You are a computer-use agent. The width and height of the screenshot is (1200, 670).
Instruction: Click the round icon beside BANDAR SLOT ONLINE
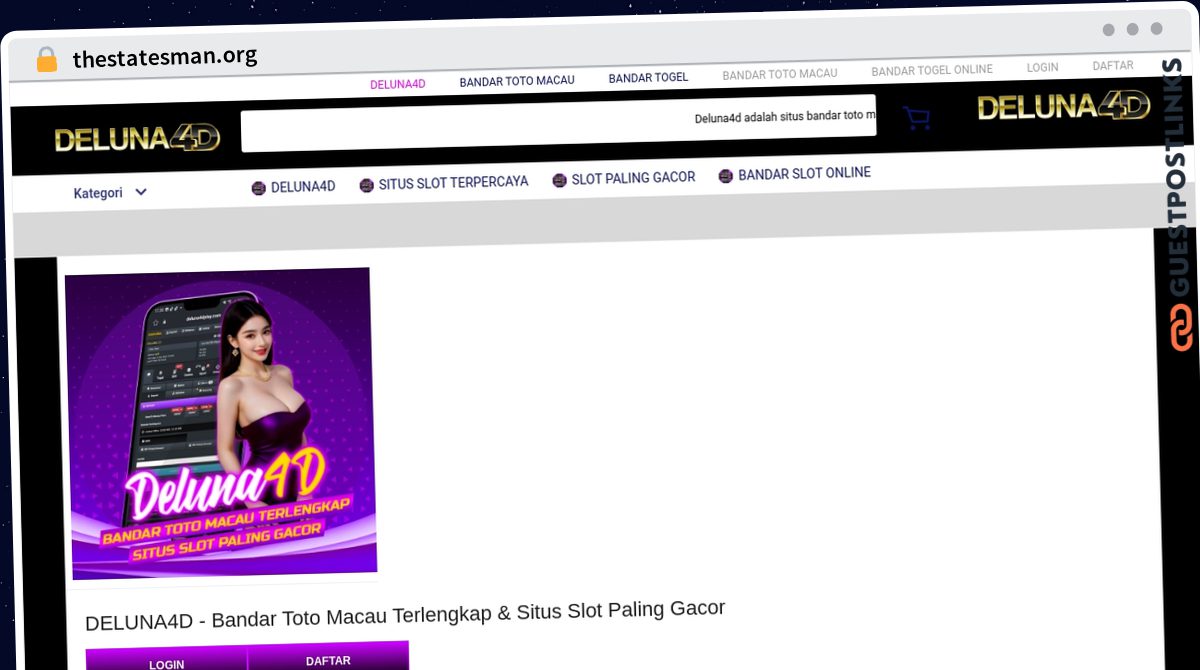point(726,176)
